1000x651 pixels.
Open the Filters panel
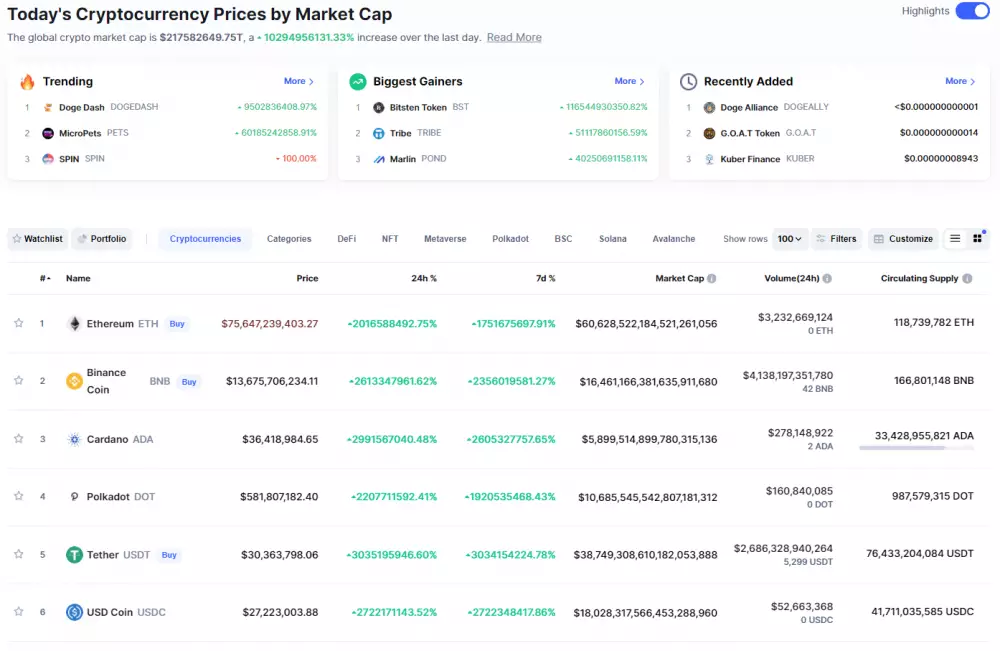pos(837,238)
